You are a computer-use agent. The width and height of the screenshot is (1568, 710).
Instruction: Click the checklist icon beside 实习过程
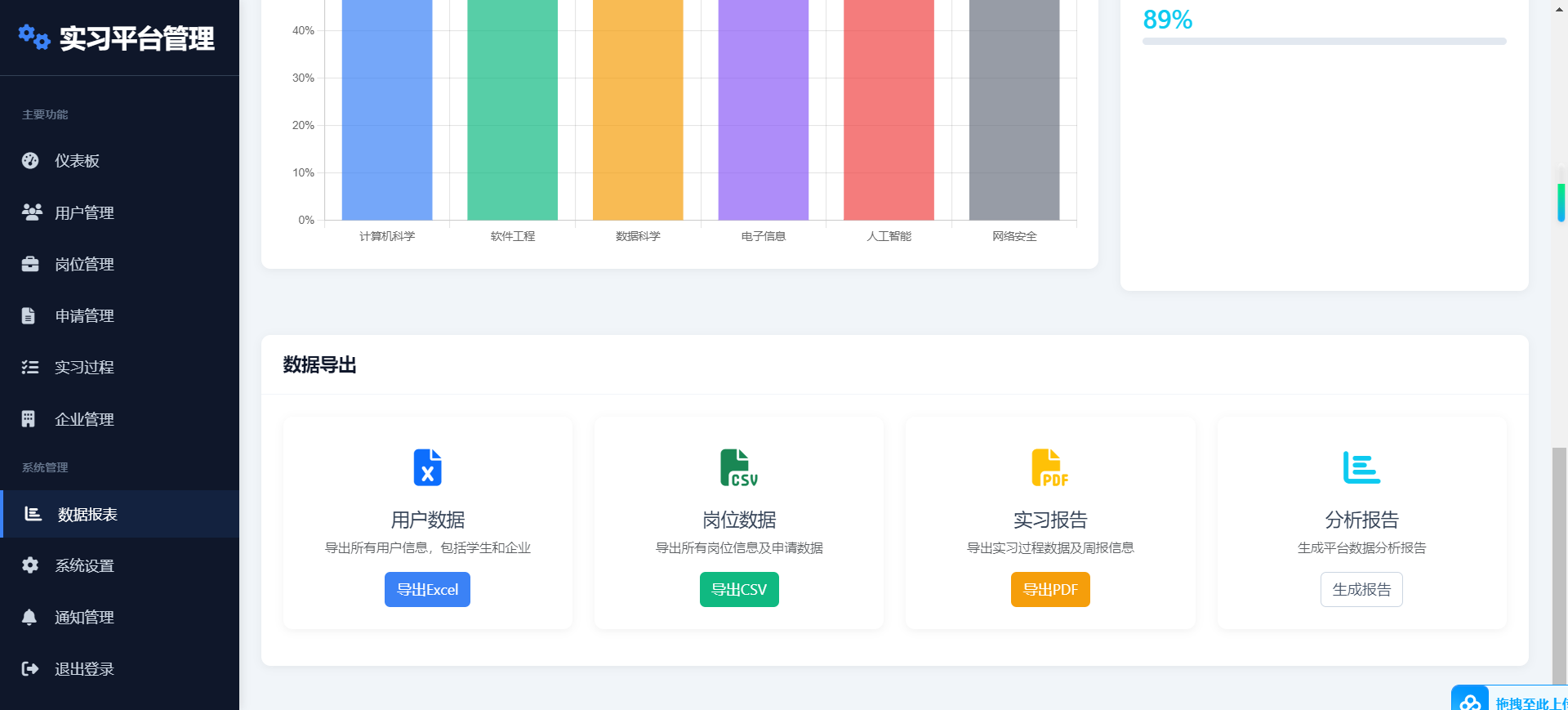coord(30,367)
